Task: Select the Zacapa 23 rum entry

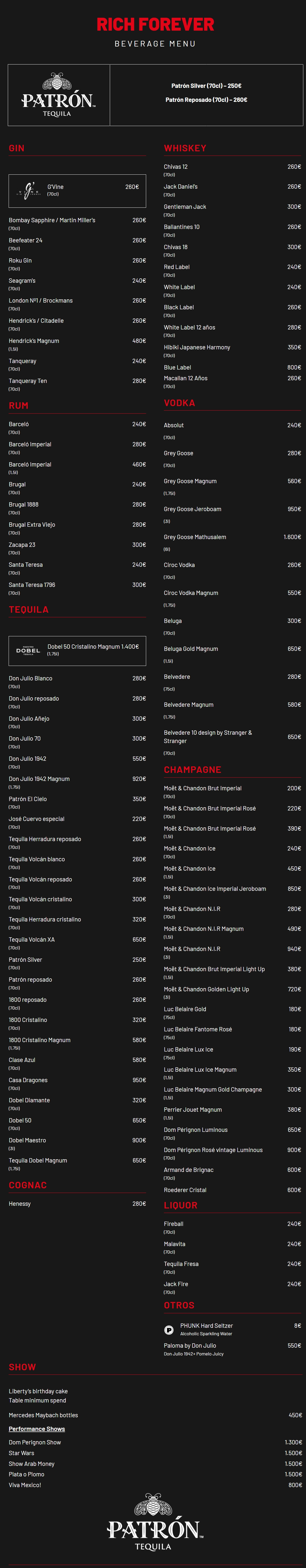Action: pyautogui.click(x=22, y=545)
